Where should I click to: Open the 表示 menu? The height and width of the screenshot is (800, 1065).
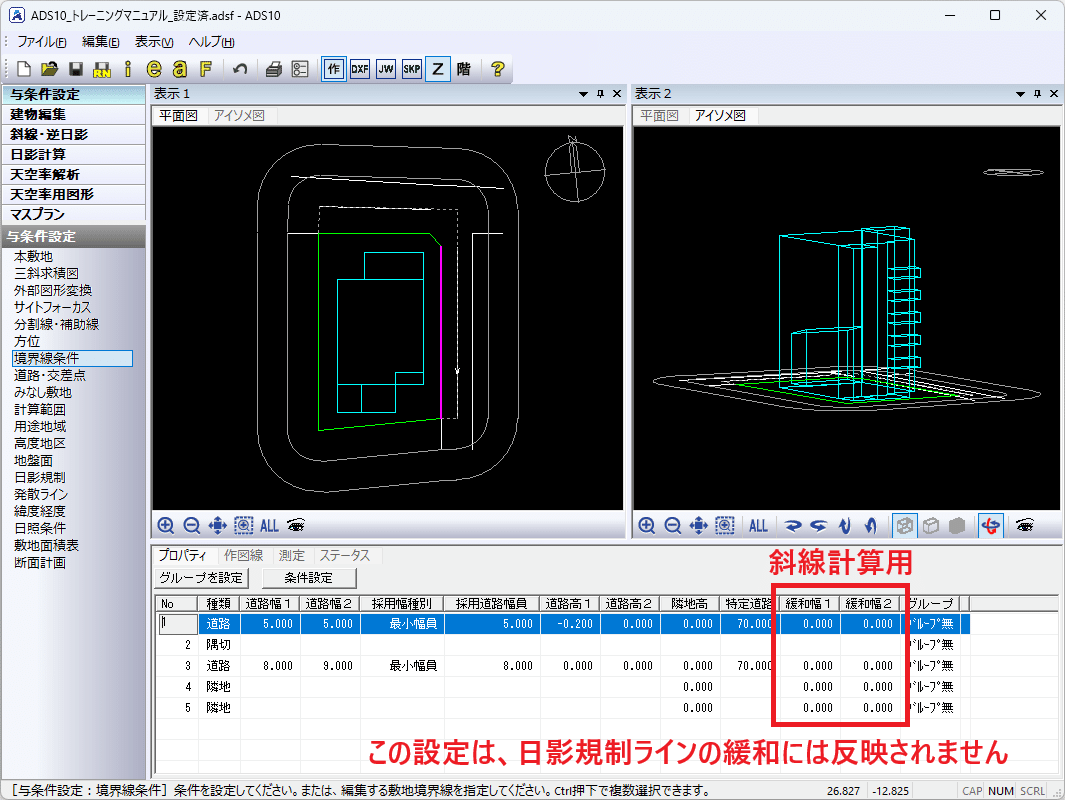[x=154, y=41]
